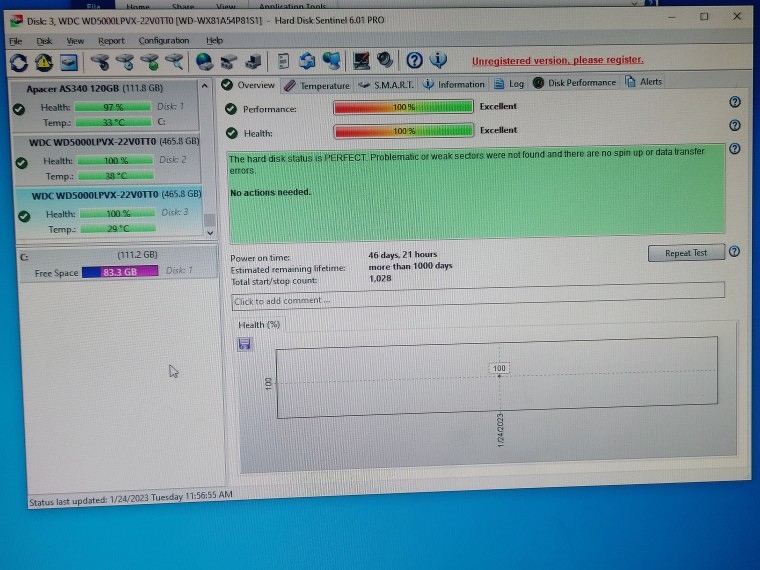Switch to the Overview tab
Screen dimensions: 760x570
coord(248,85)
